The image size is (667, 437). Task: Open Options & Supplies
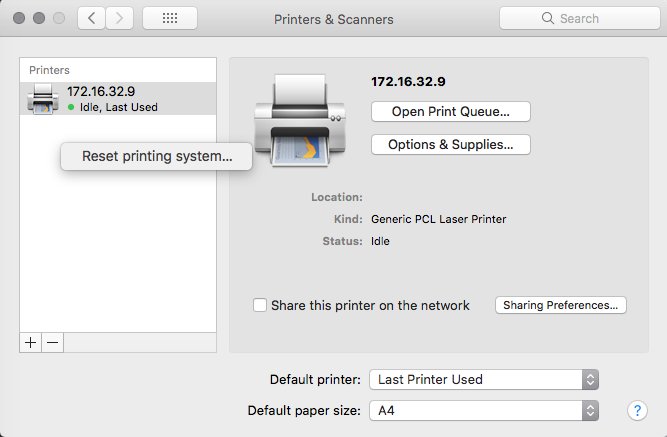451,145
